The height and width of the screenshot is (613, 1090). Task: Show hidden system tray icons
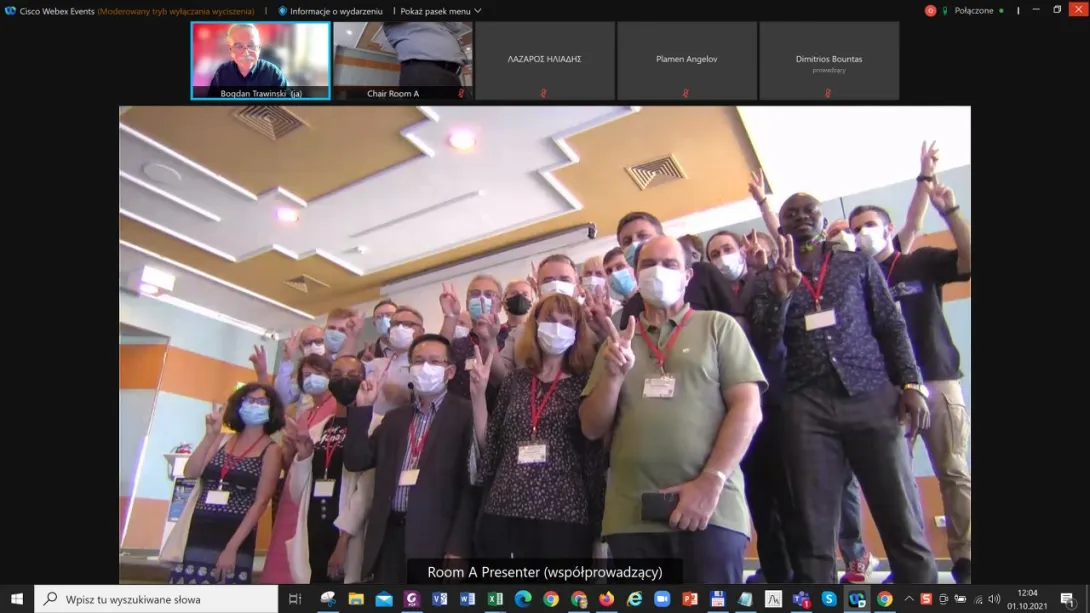point(909,599)
